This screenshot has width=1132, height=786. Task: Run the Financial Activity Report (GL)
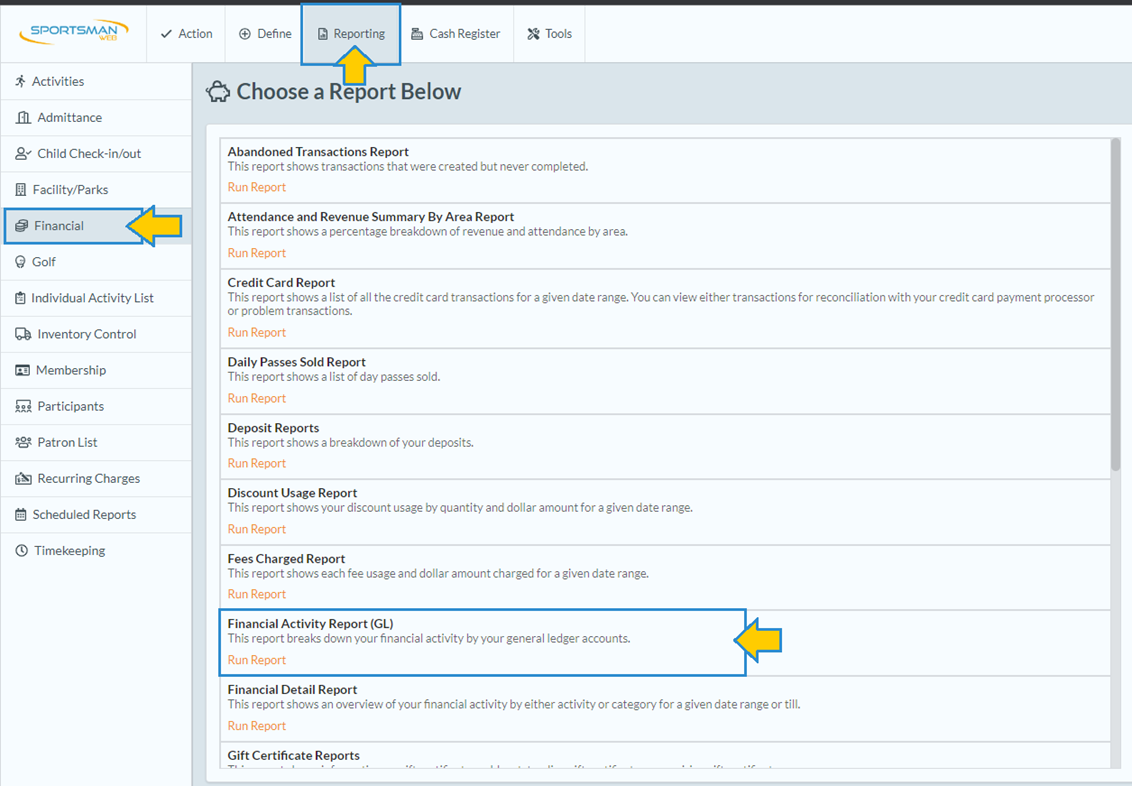click(x=256, y=660)
